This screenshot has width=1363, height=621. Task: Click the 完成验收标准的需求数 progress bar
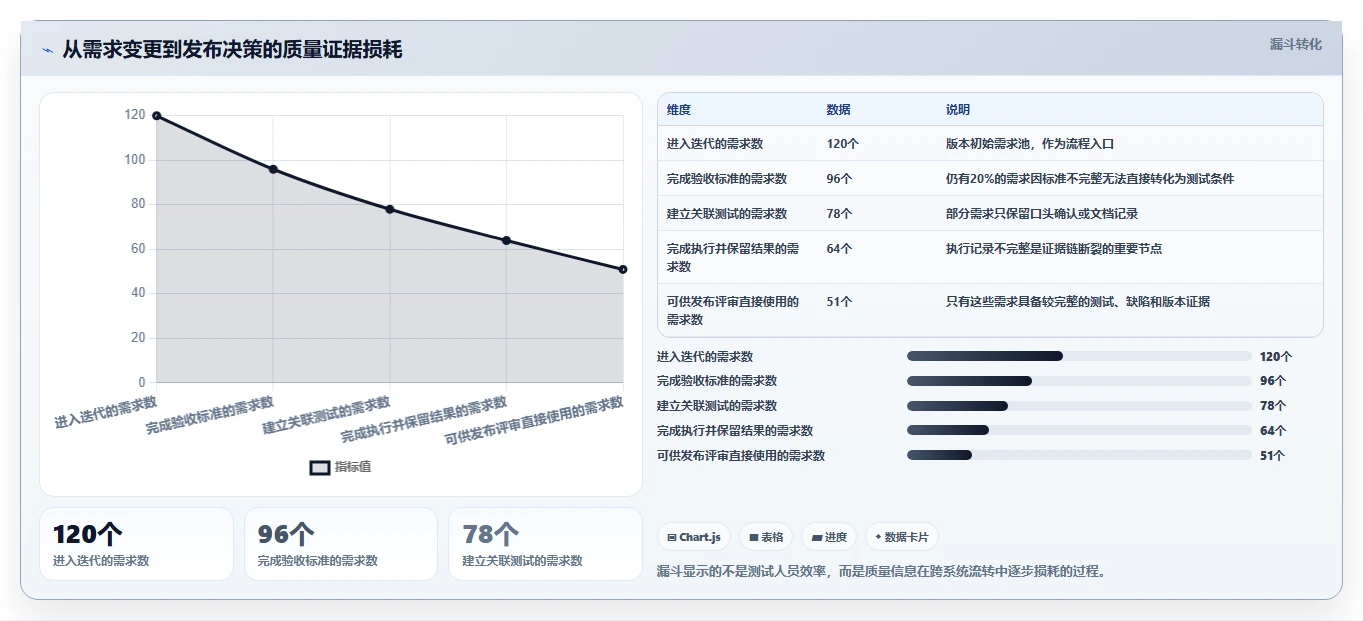click(1079, 381)
